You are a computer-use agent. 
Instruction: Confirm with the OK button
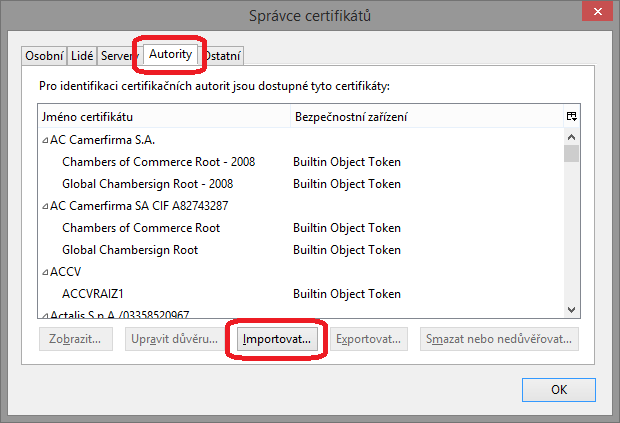(x=559, y=390)
